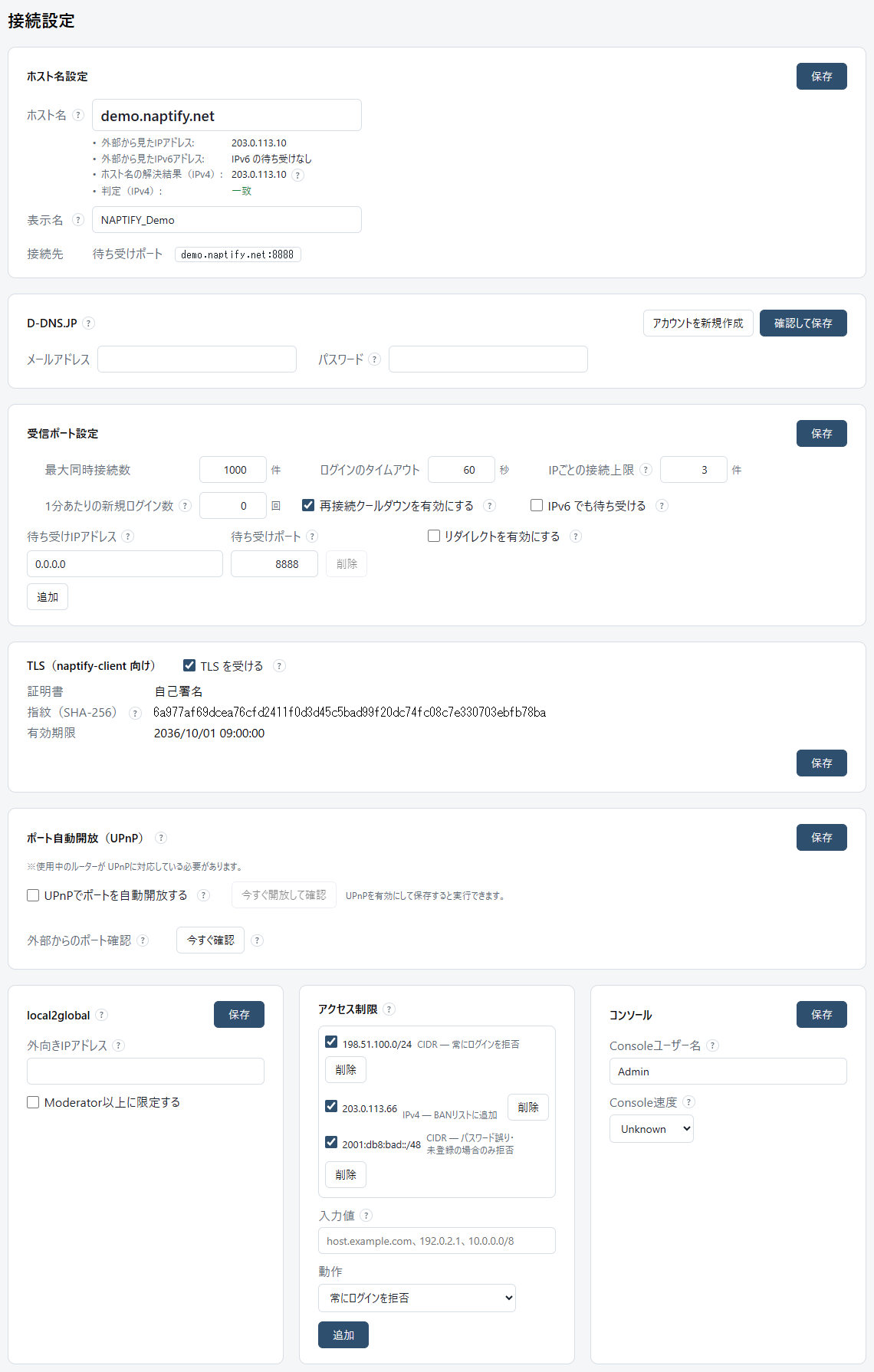The height and width of the screenshot is (1372, 874).
Task: Uncheck access rule 198.51.100.0/24
Action: click(331, 1042)
